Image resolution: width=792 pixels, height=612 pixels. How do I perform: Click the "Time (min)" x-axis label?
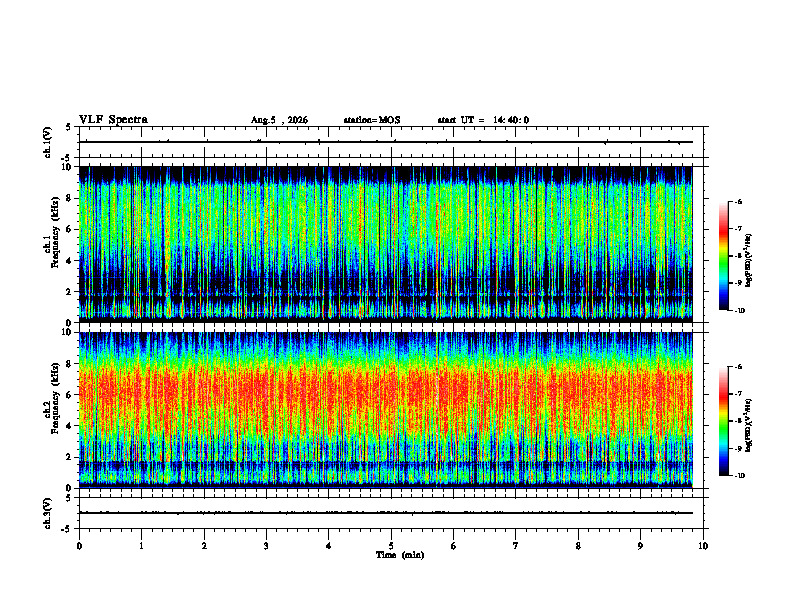(400, 555)
